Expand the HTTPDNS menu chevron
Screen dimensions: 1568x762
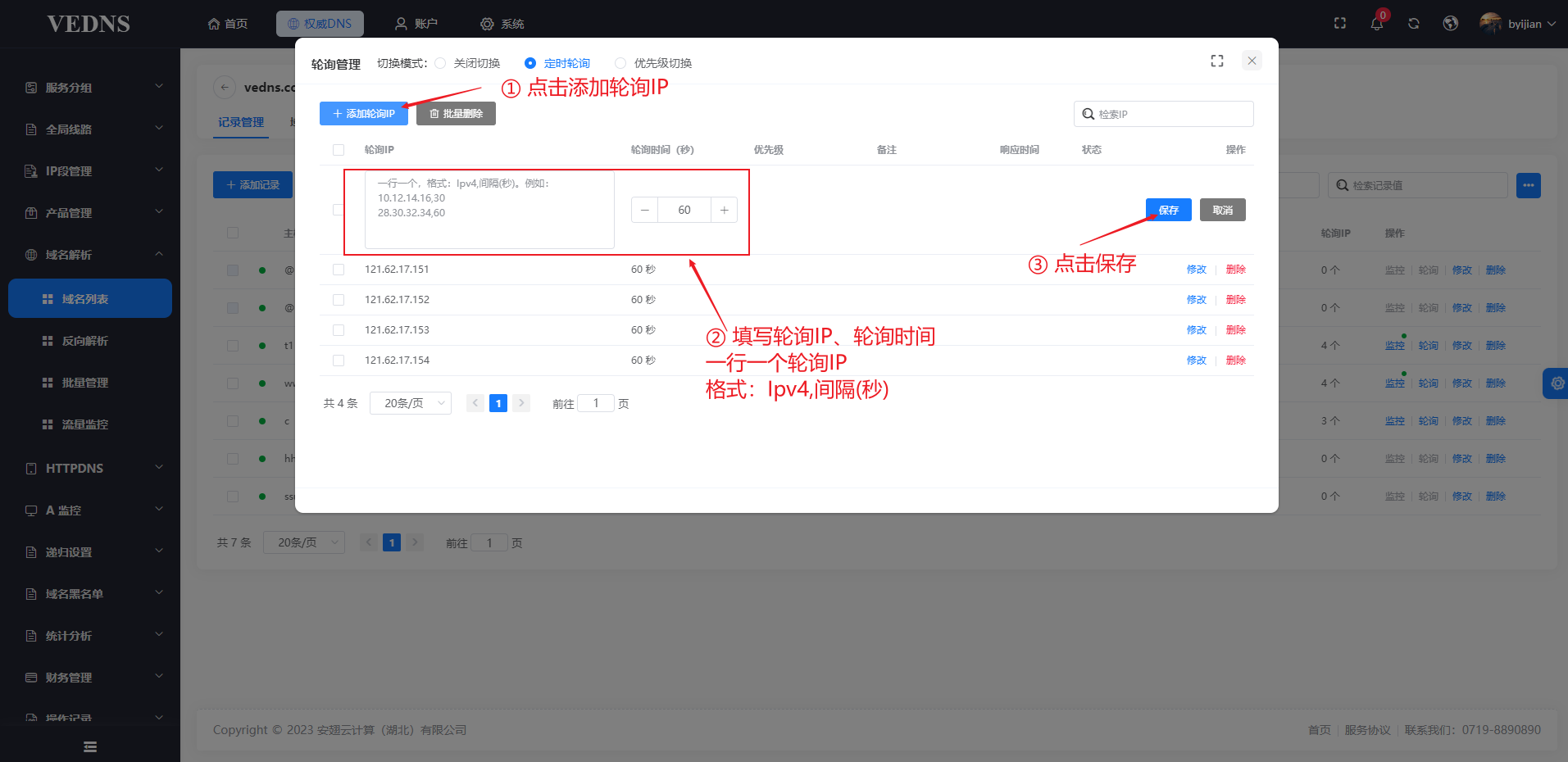click(x=159, y=467)
